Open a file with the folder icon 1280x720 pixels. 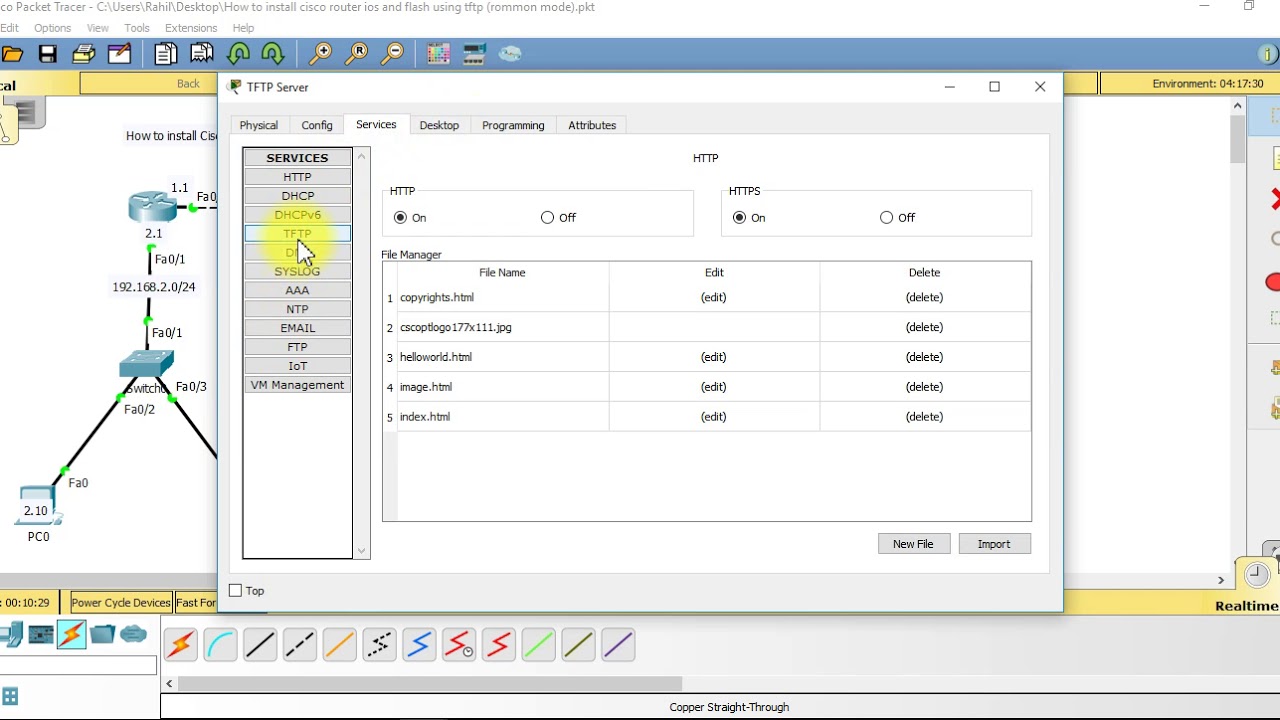[12, 54]
